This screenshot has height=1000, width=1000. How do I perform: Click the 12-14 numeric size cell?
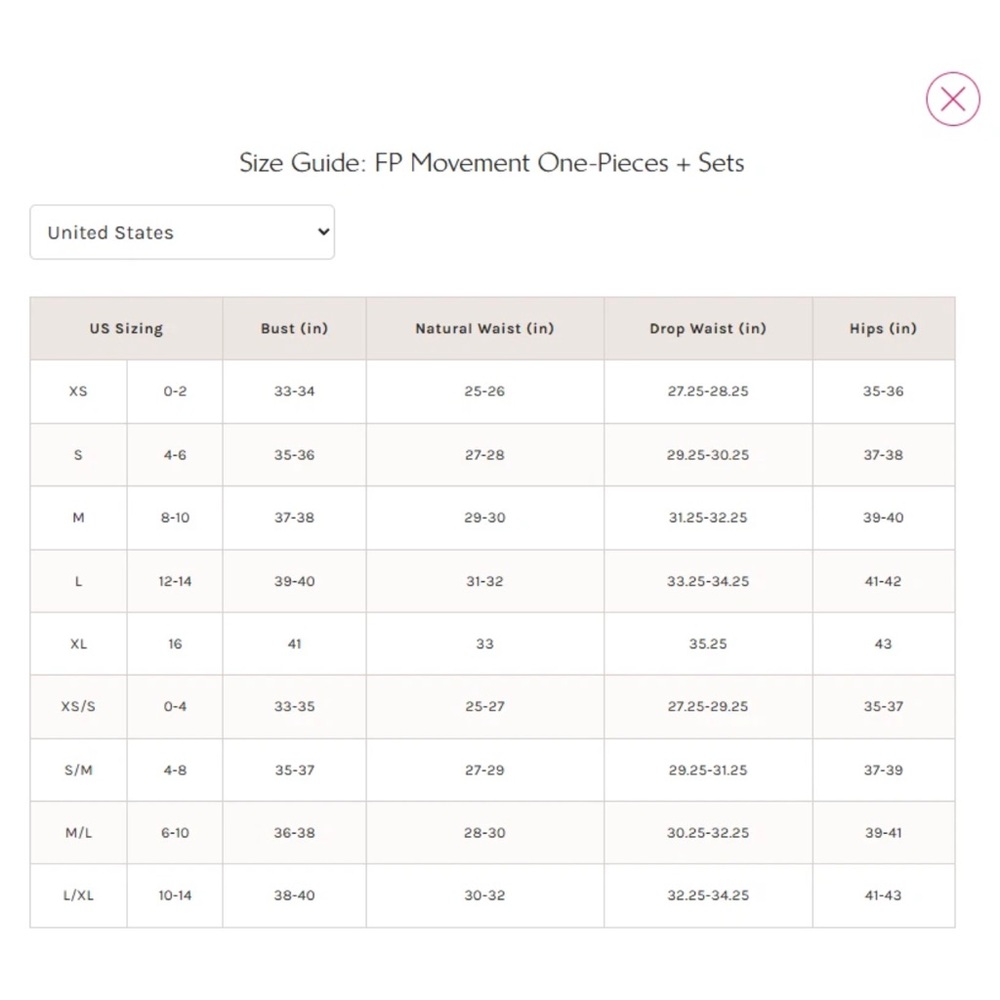[175, 582]
